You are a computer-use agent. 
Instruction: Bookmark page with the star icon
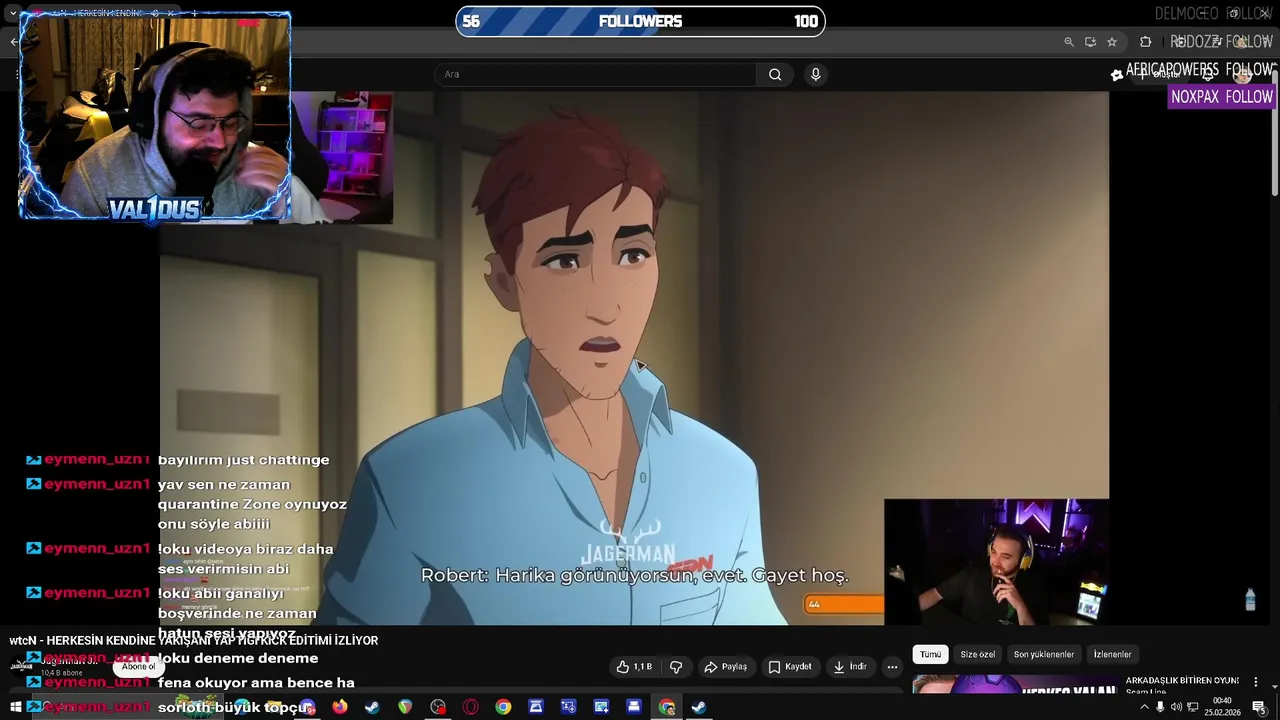pos(1112,42)
